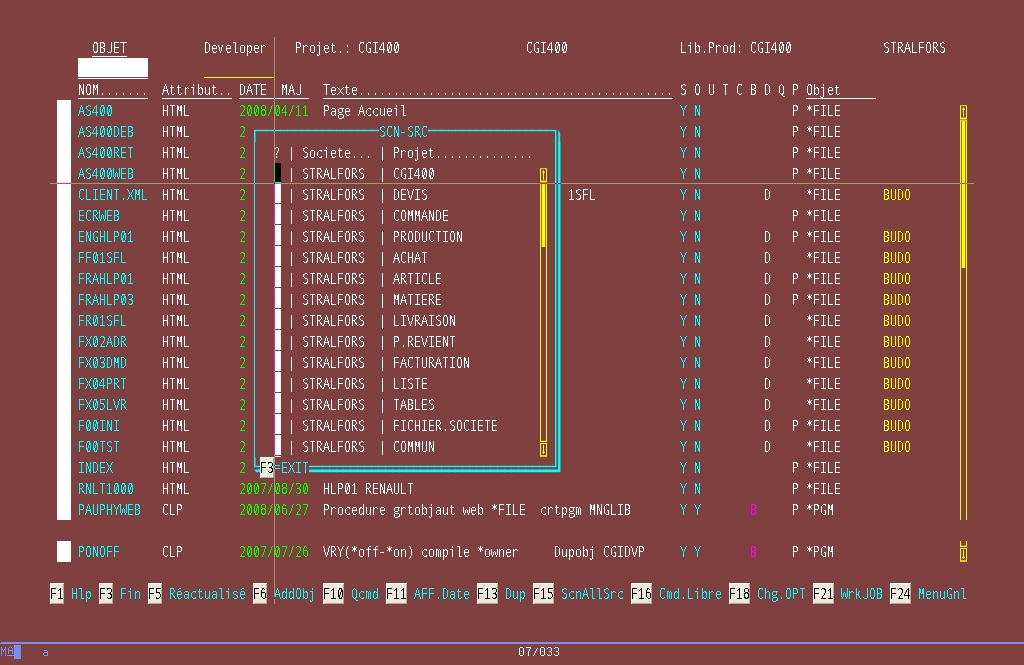This screenshot has width=1024, height=665.
Task: Click project FICHIER.SOCIETE in popup
Action: tap(445, 426)
